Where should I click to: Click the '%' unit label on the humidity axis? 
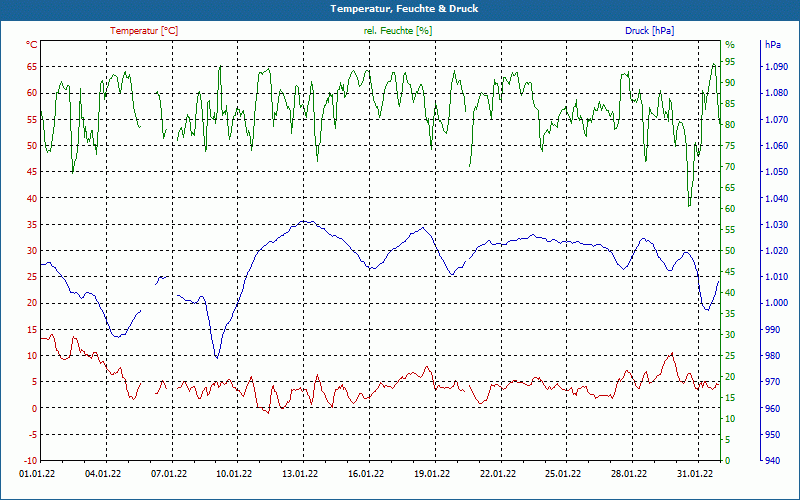pos(730,45)
